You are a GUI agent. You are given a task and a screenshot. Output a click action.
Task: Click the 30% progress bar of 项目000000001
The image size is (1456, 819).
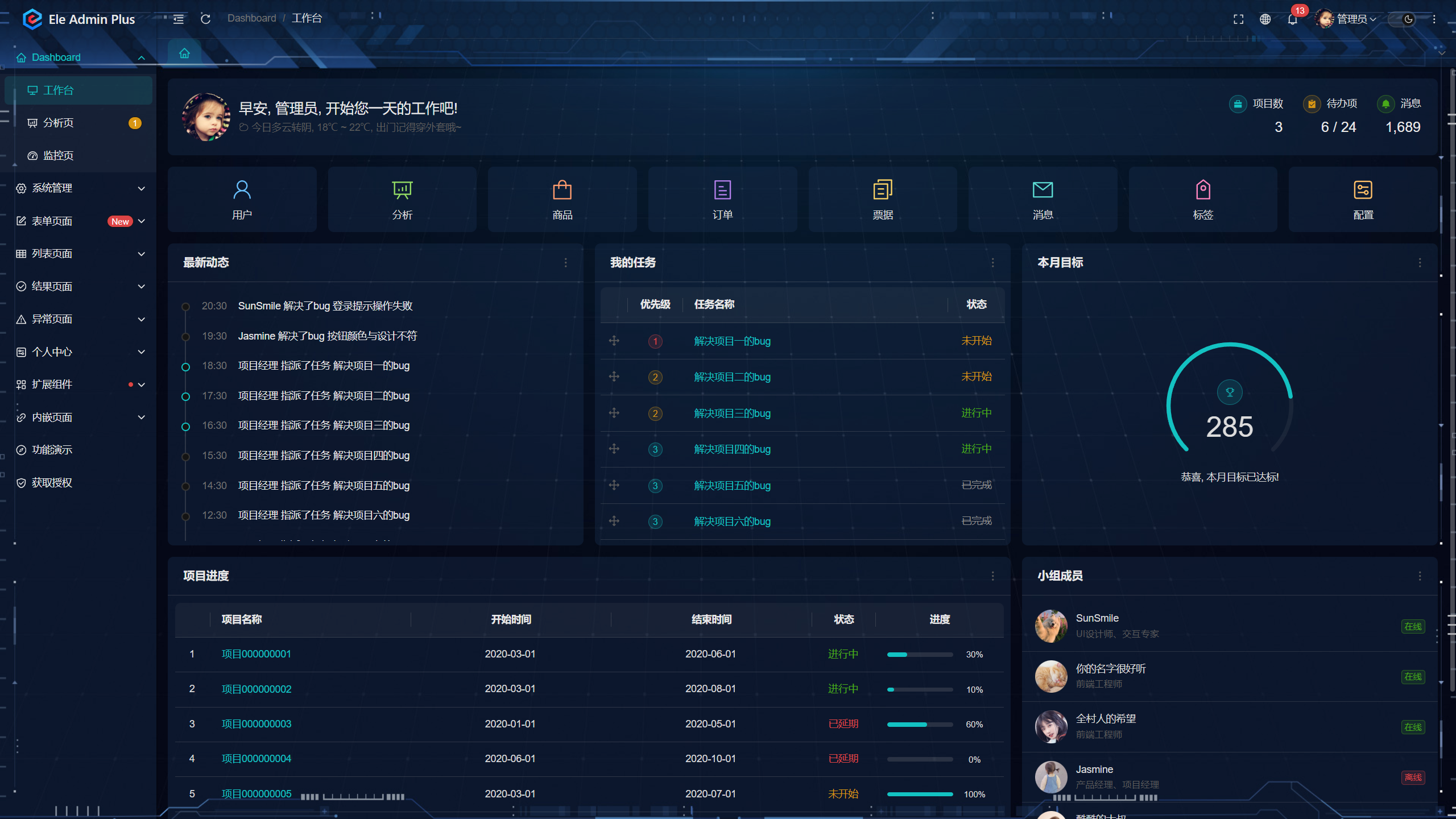(920, 655)
